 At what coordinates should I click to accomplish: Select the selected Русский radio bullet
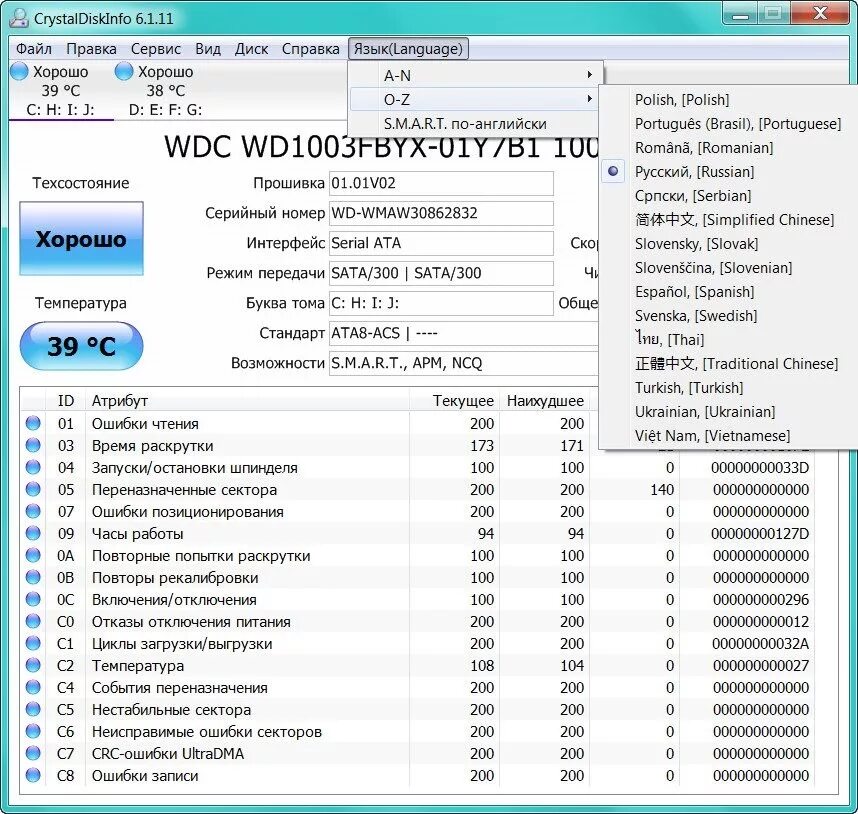coord(613,171)
